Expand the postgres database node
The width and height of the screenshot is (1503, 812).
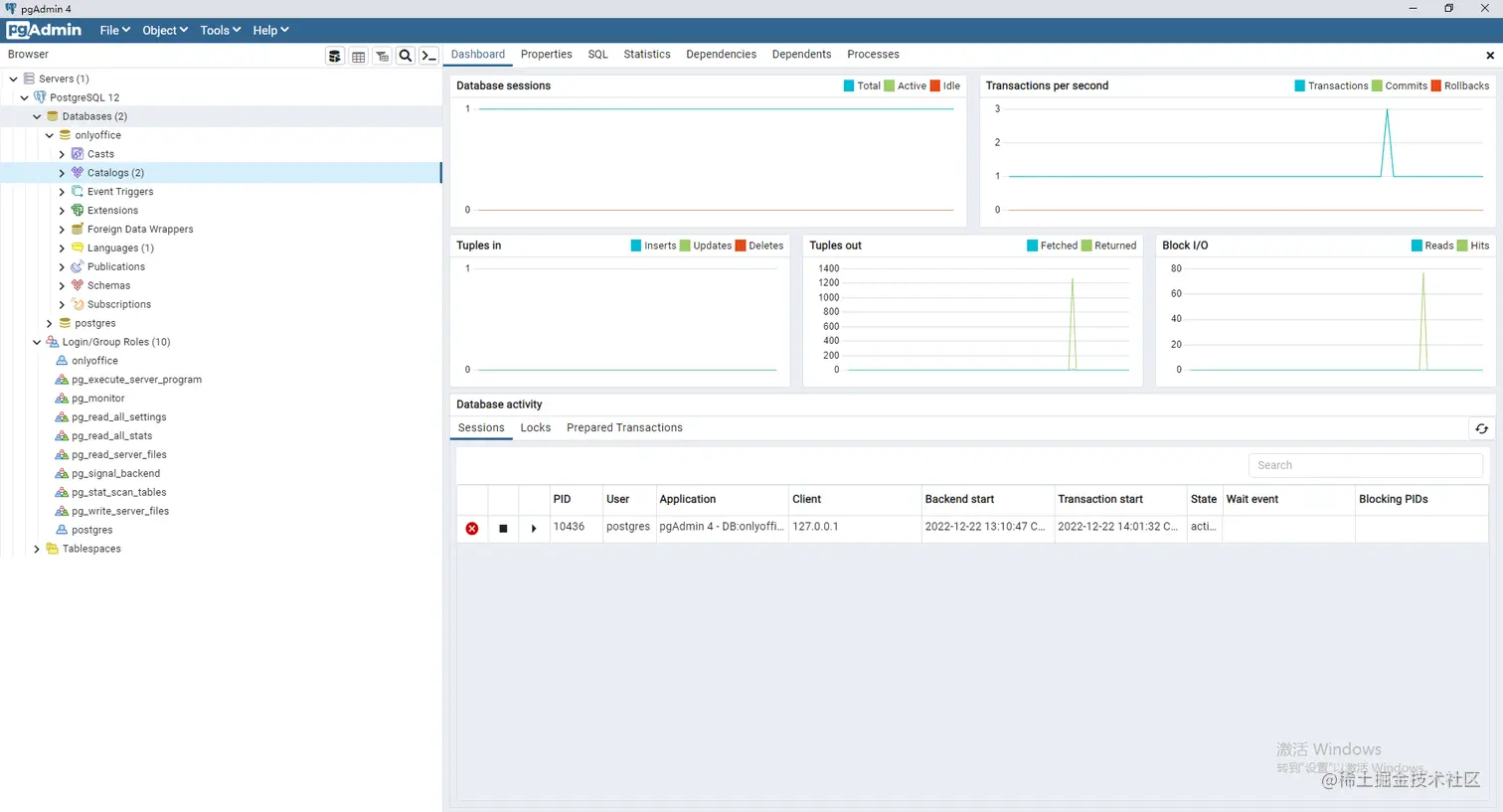[x=50, y=323]
